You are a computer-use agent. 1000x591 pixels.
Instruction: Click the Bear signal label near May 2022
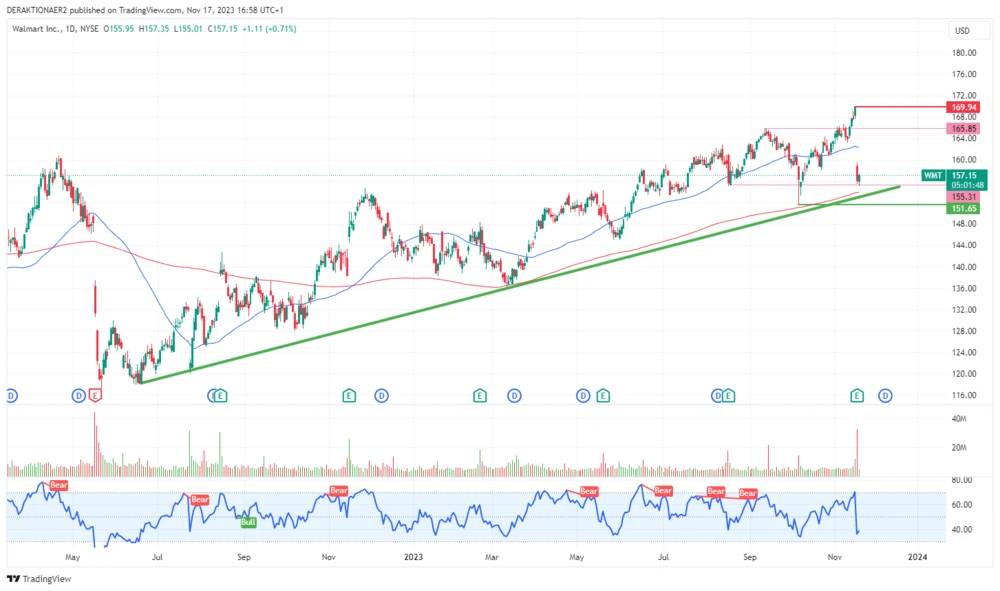pyautogui.click(x=58, y=486)
